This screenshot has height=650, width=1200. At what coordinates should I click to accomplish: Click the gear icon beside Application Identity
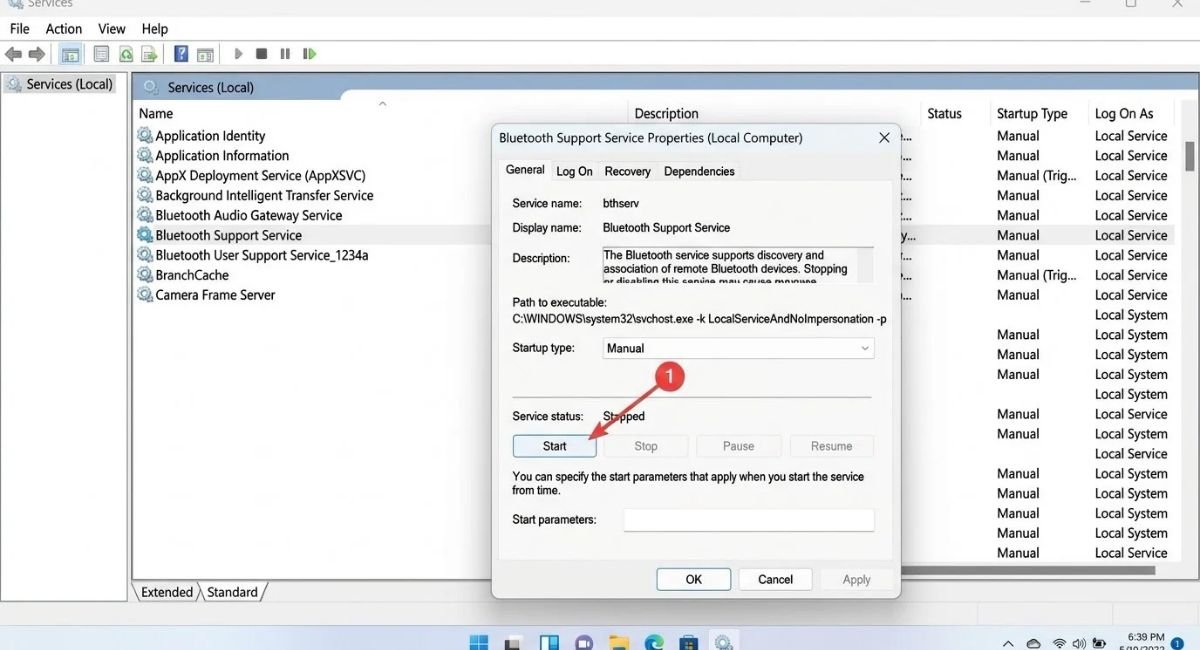coord(145,135)
